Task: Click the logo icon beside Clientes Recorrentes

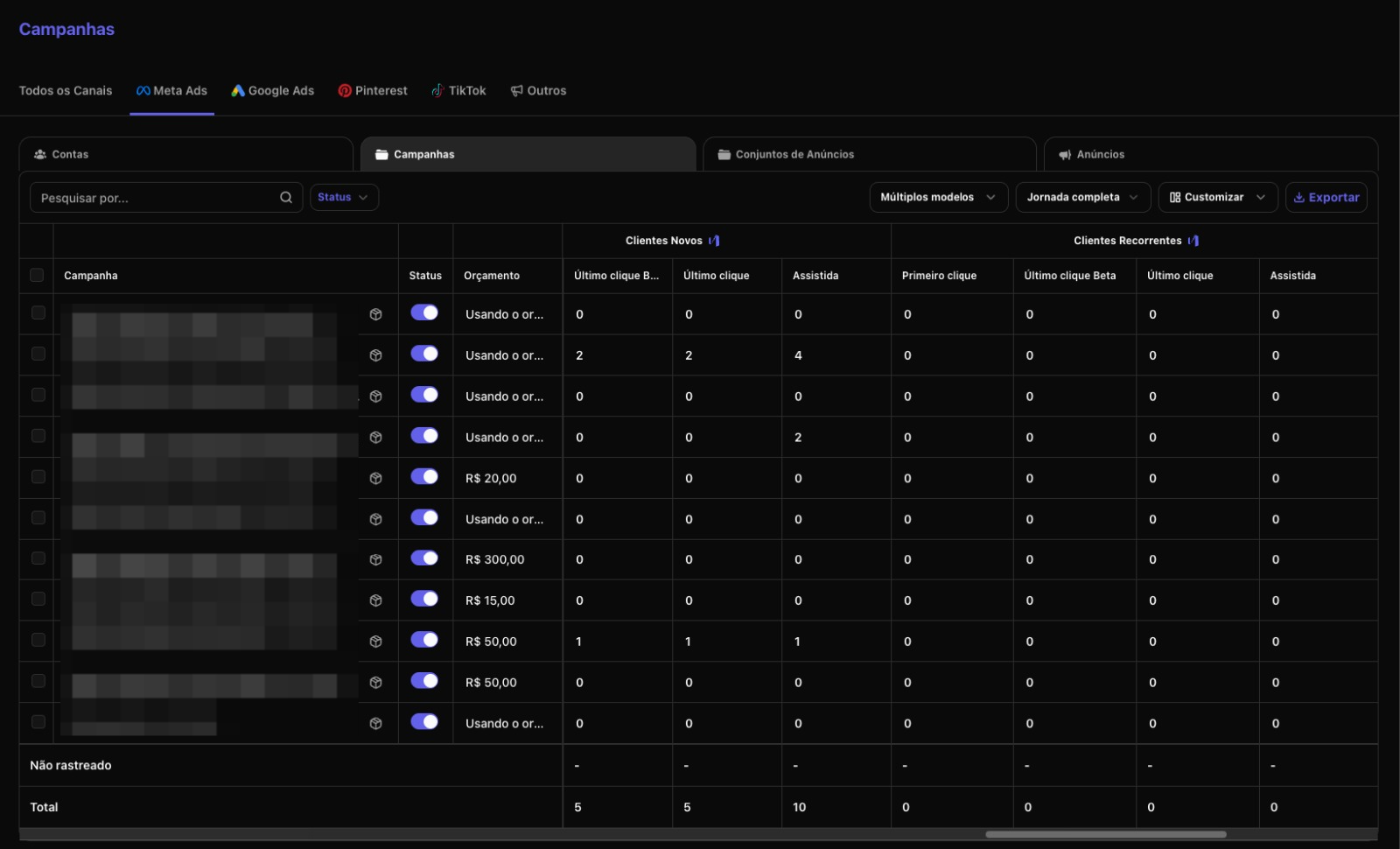Action: point(1193,241)
